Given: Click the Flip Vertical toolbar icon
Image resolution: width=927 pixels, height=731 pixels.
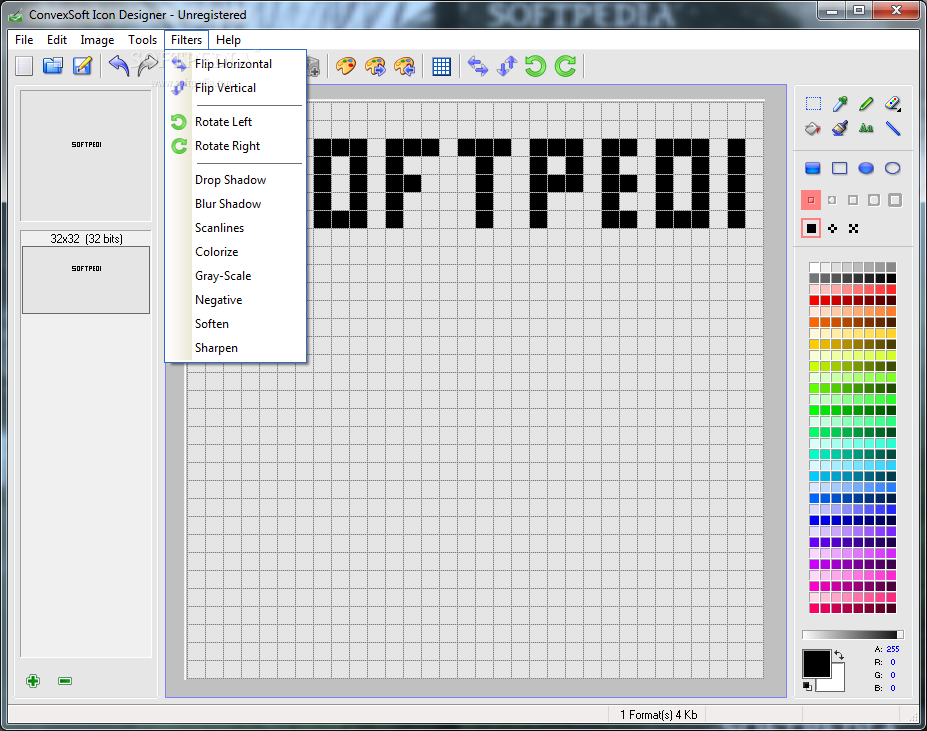Looking at the screenshot, I should [x=507, y=66].
